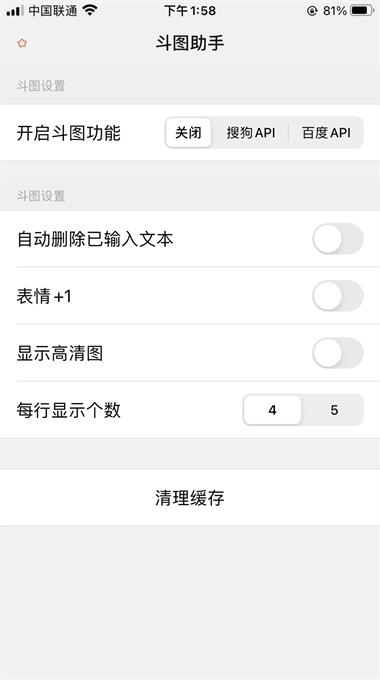
Task: Tap the battery icon in status bar
Action: [362, 10]
